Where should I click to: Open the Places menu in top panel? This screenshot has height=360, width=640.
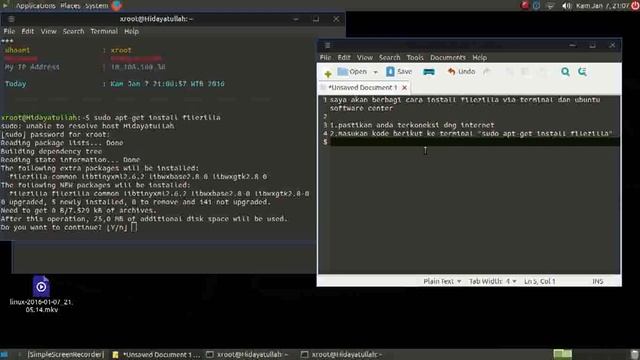pyautogui.click(x=70, y=6)
